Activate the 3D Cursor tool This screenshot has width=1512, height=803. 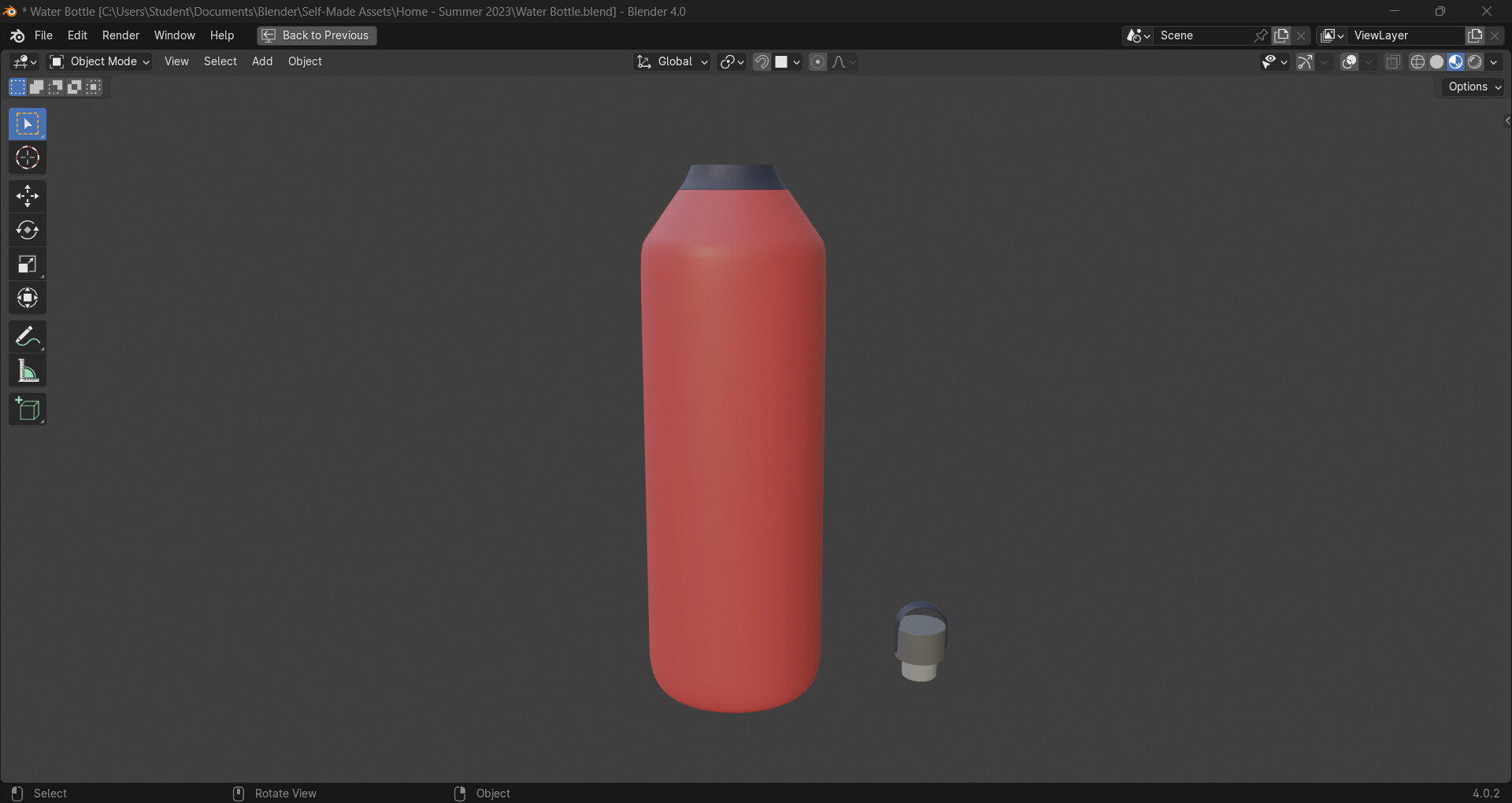pos(28,157)
